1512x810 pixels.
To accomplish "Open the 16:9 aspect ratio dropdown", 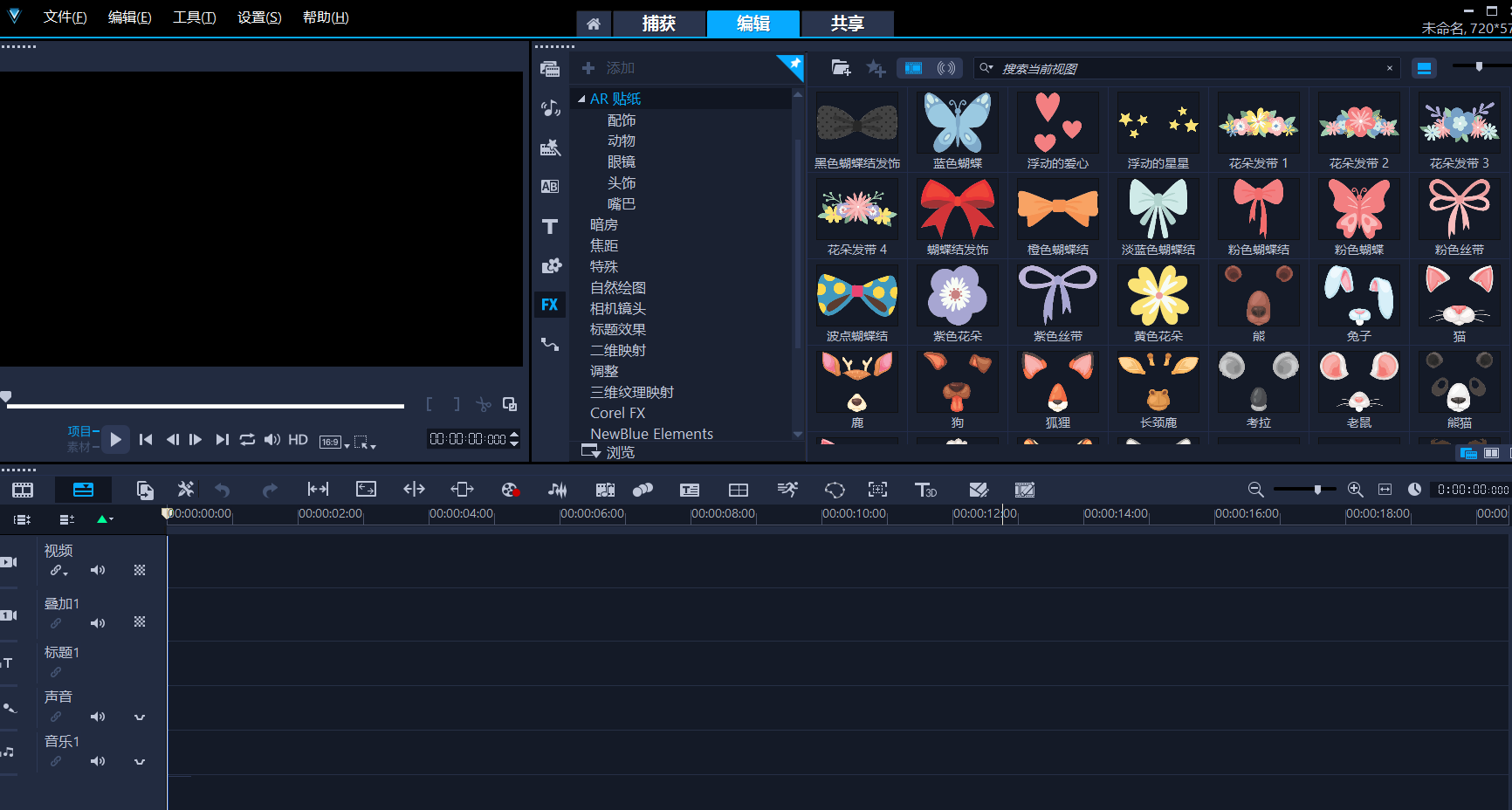I will (x=334, y=442).
